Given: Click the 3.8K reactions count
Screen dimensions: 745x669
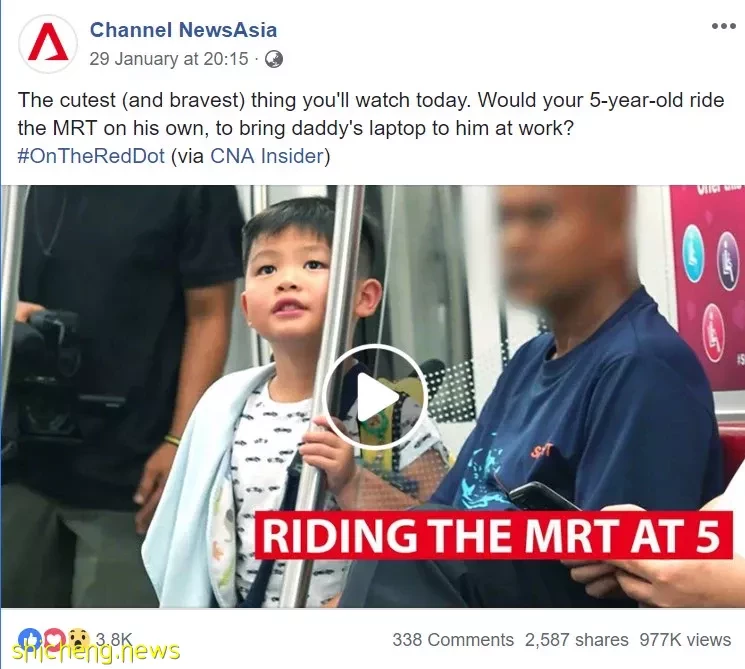Looking at the screenshot, I should pos(113,639).
